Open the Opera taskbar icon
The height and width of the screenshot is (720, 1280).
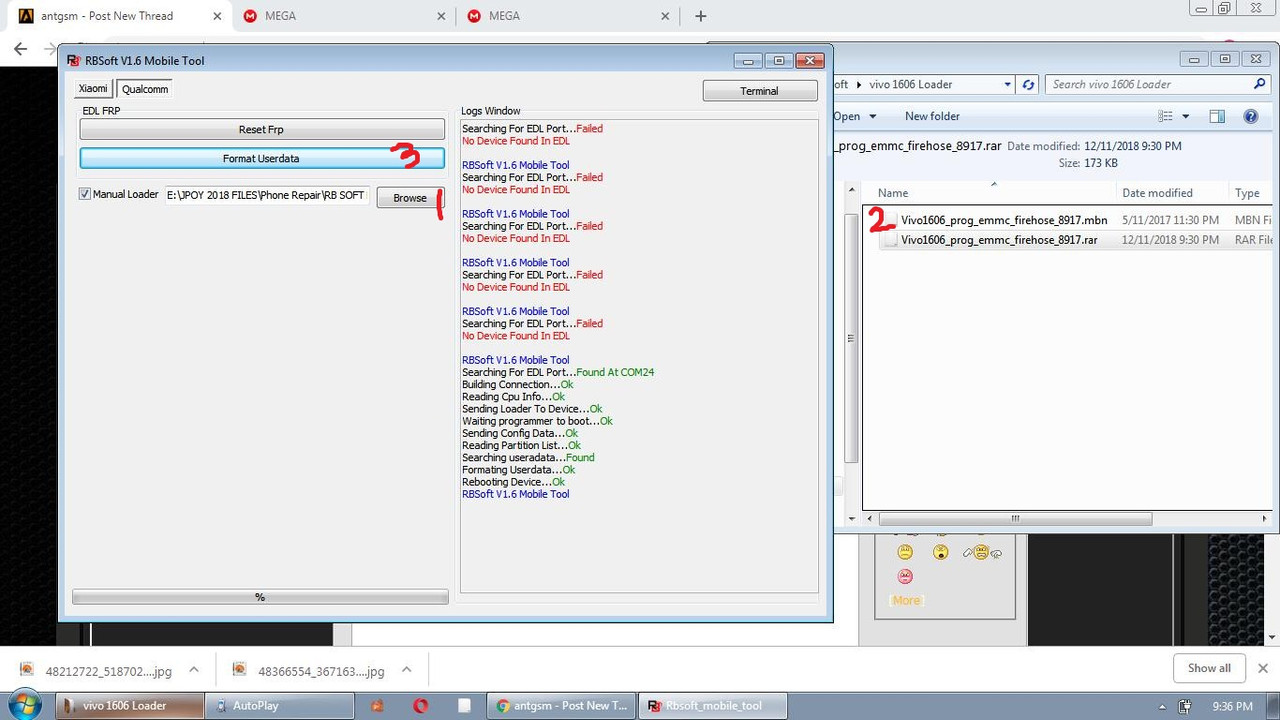[421, 705]
